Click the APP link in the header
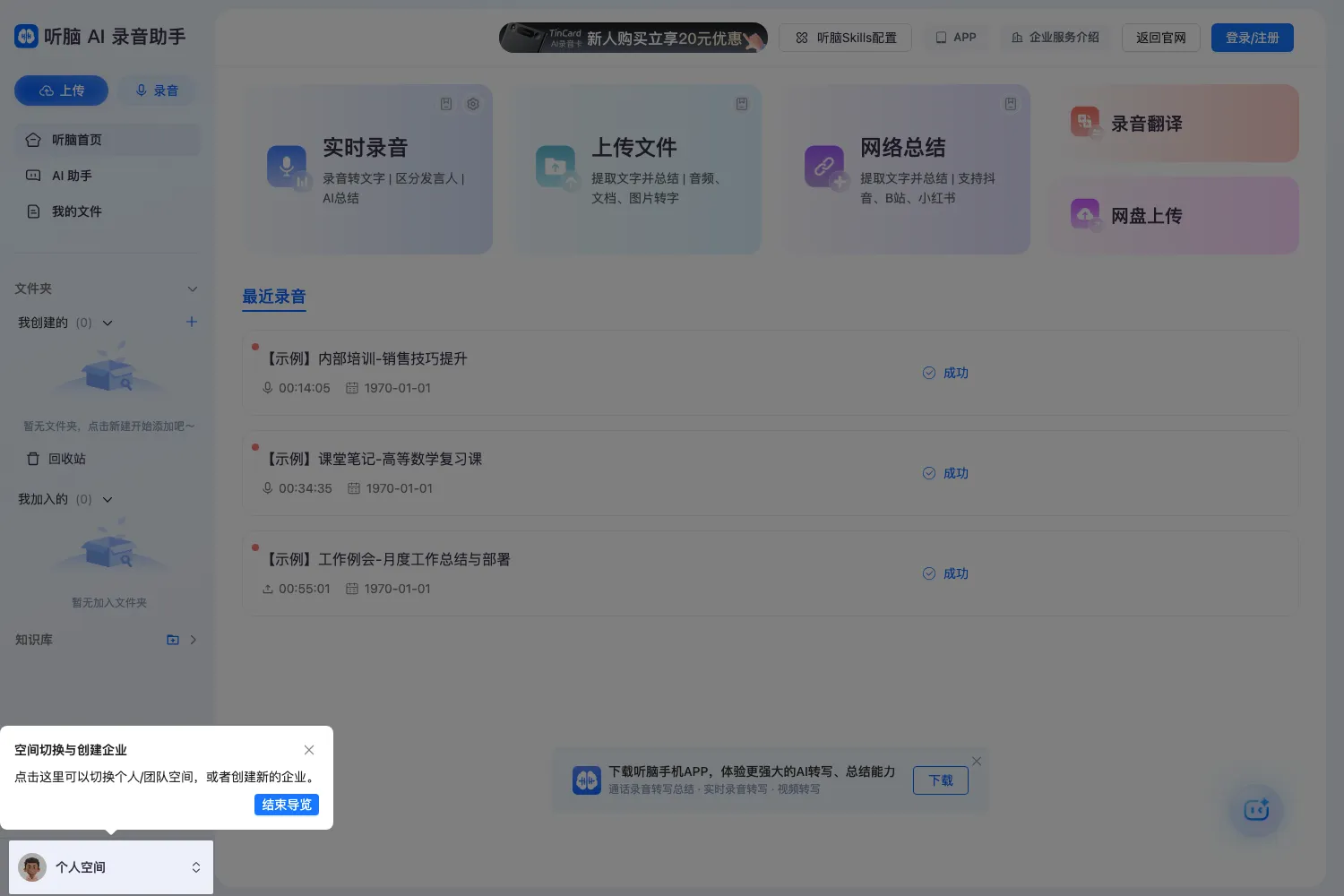The width and height of the screenshot is (1344, 896). pos(956,38)
